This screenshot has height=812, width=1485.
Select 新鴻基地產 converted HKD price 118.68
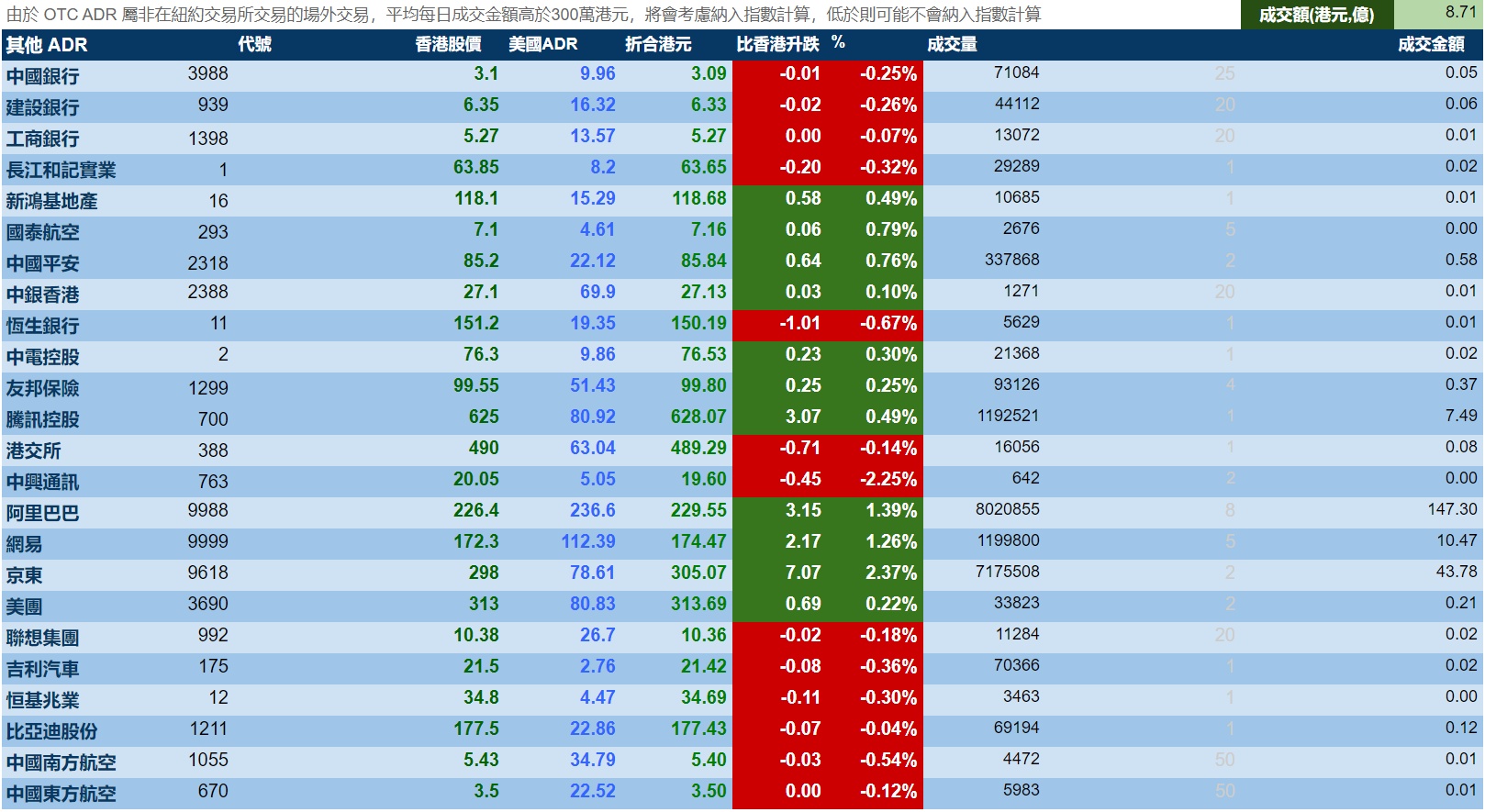click(698, 198)
